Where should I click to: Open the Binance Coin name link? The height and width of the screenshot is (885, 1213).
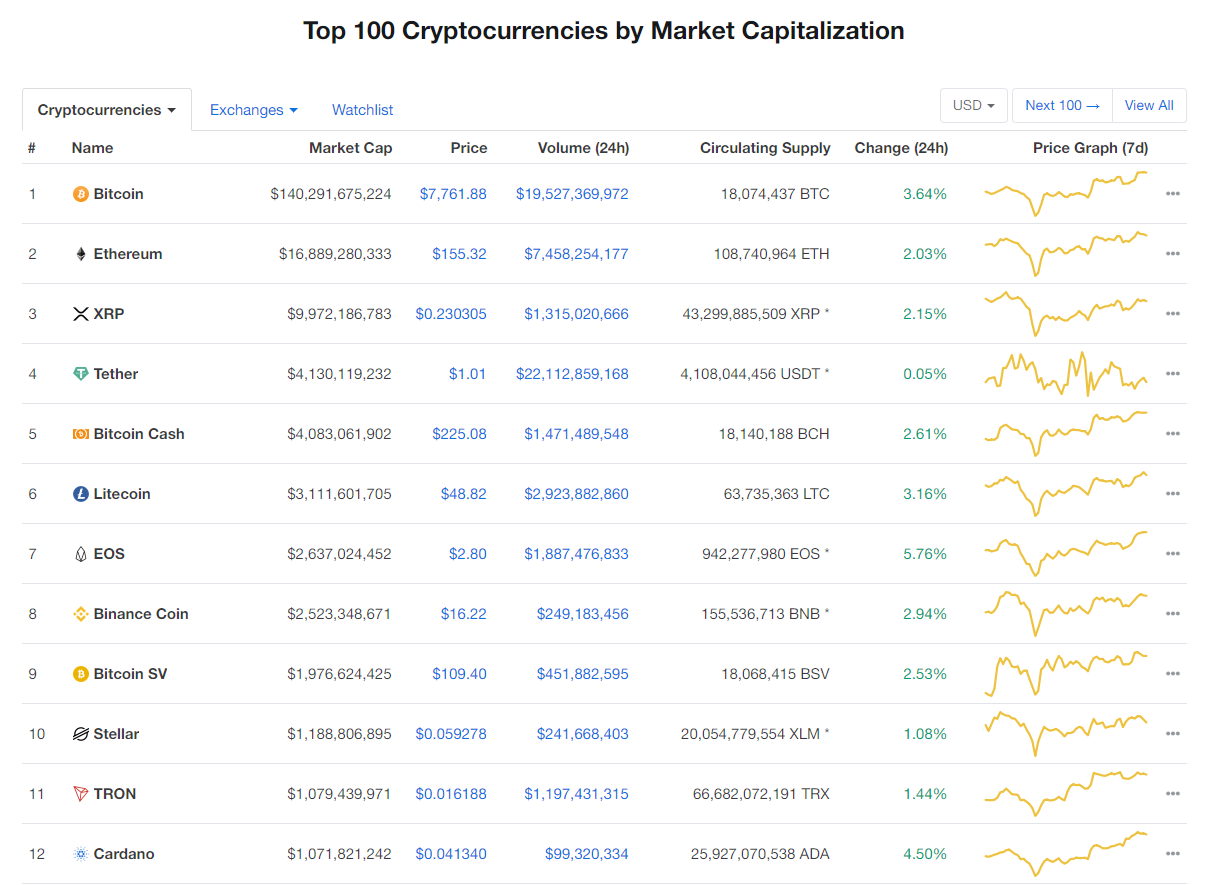point(141,614)
